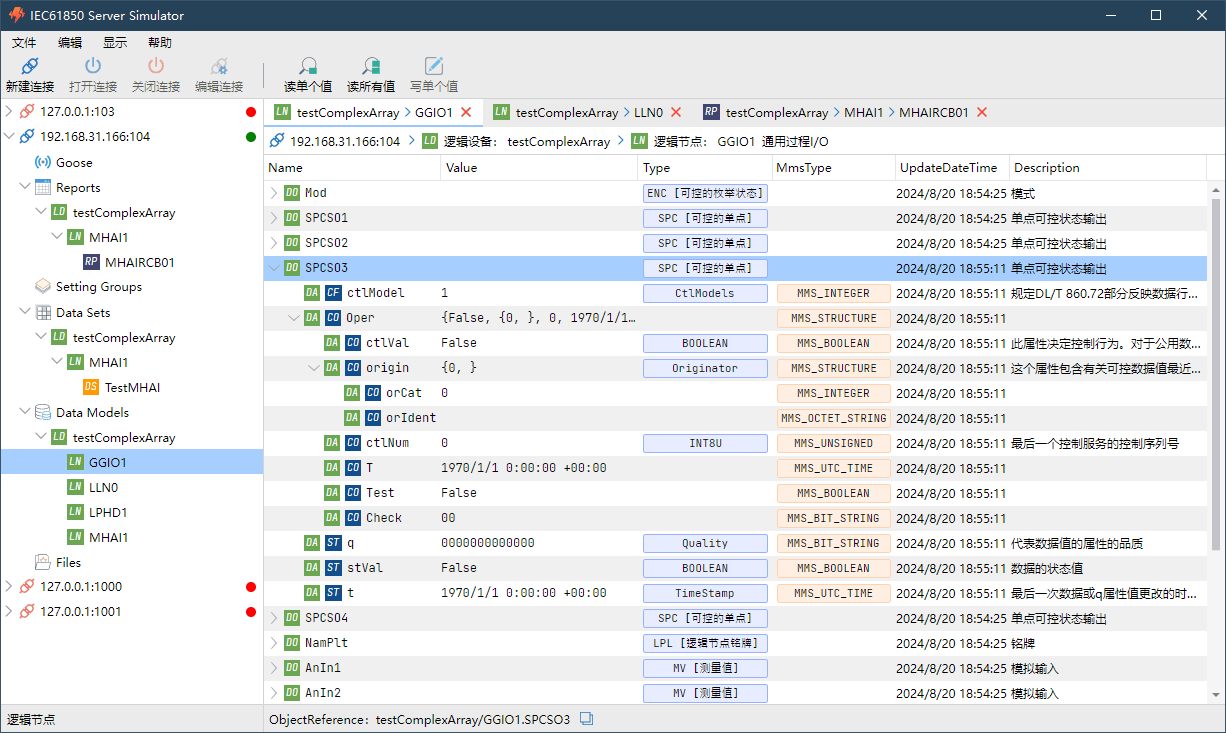Sort by the UpdateDateTime column header

[x=948, y=168]
